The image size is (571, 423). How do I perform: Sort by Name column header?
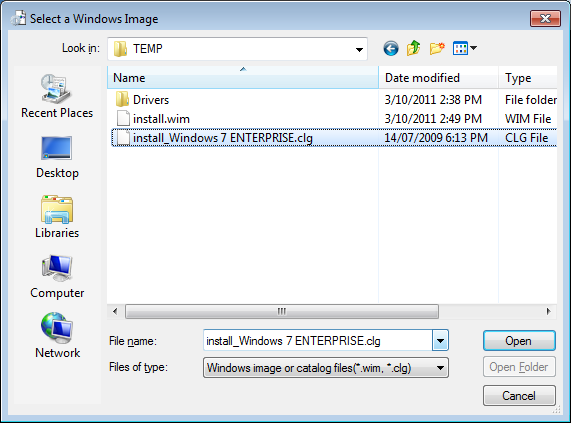[x=243, y=78]
